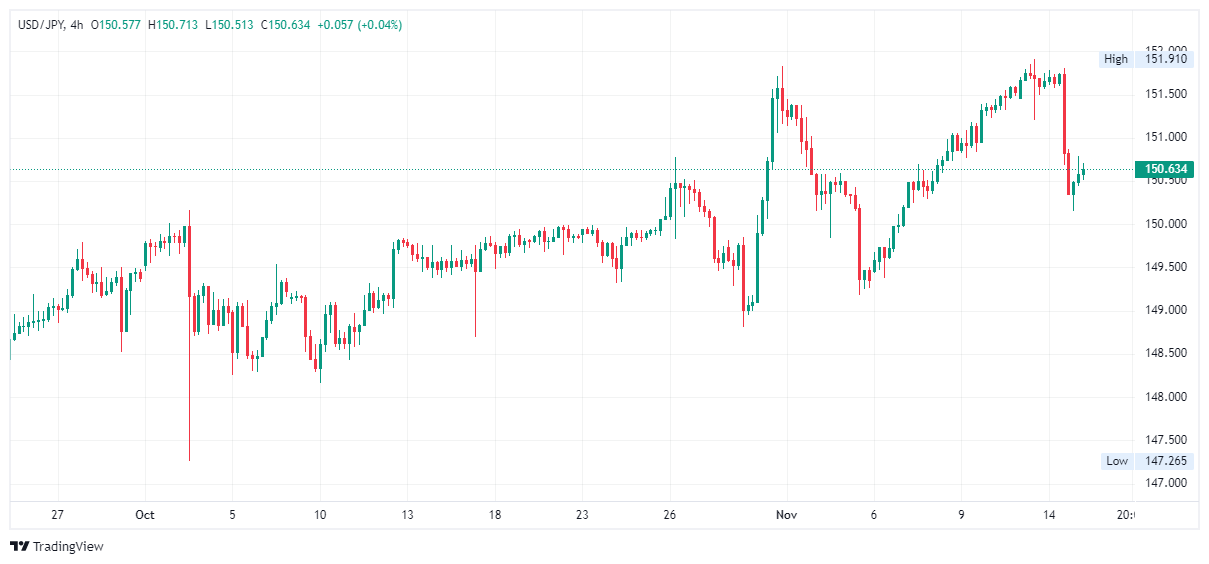Select date 27 on the time axis
The width and height of the screenshot is (1209, 564).
point(58,516)
